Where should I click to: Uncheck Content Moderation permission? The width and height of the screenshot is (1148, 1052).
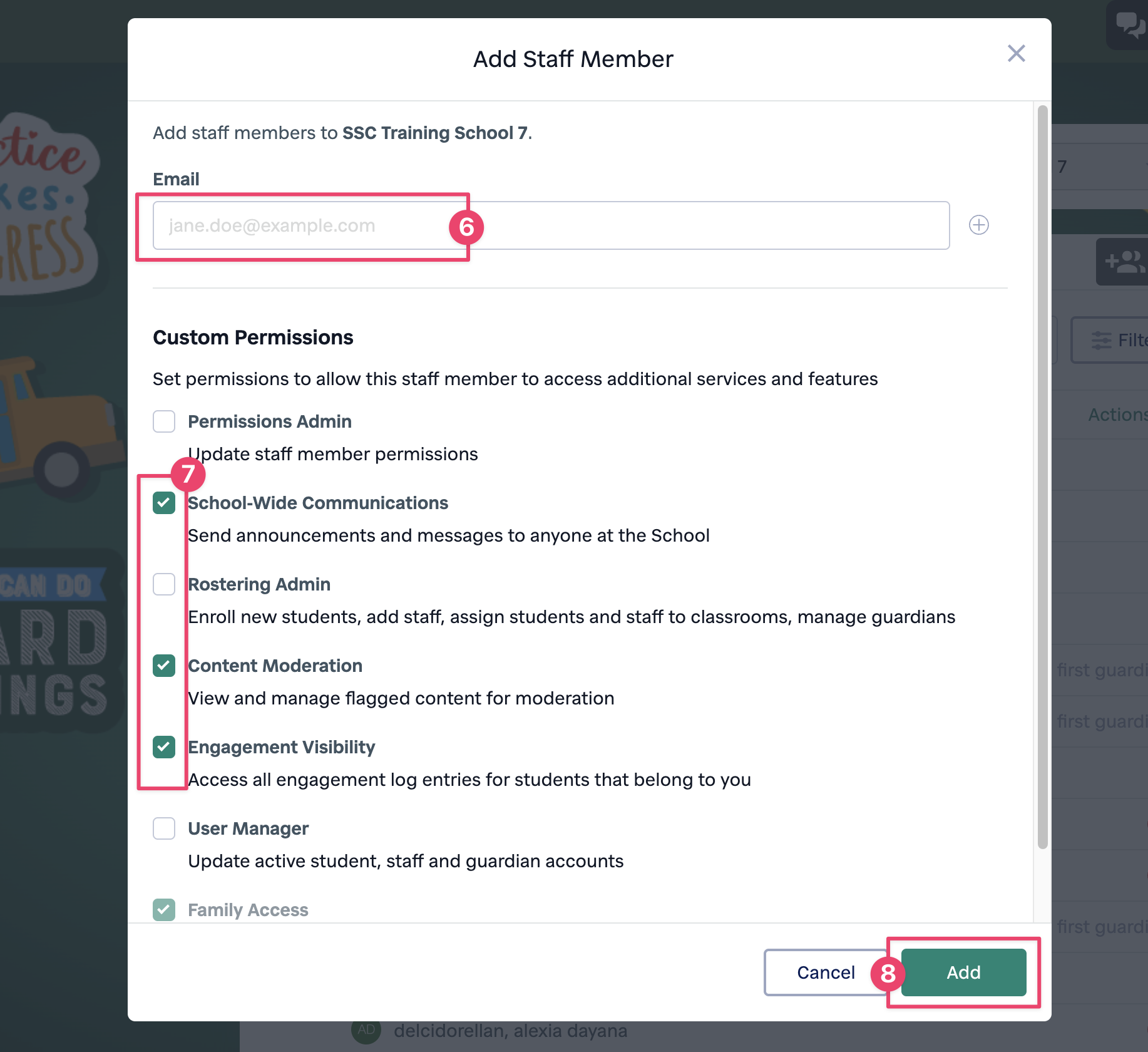(164, 666)
